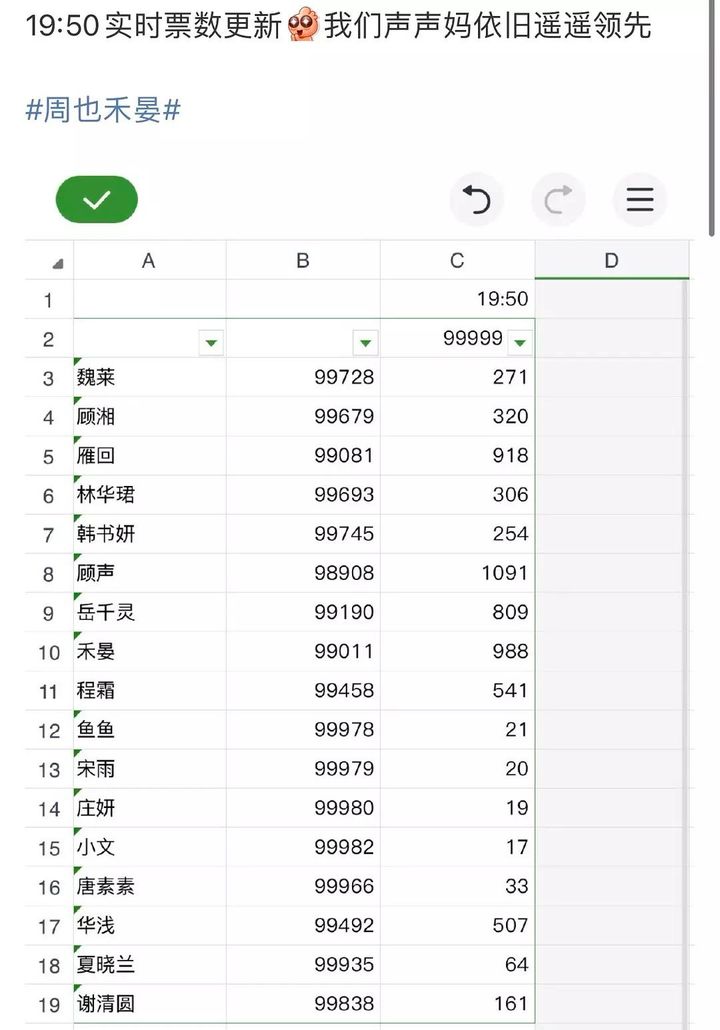Click value 99081 in column B

(344, 455)
